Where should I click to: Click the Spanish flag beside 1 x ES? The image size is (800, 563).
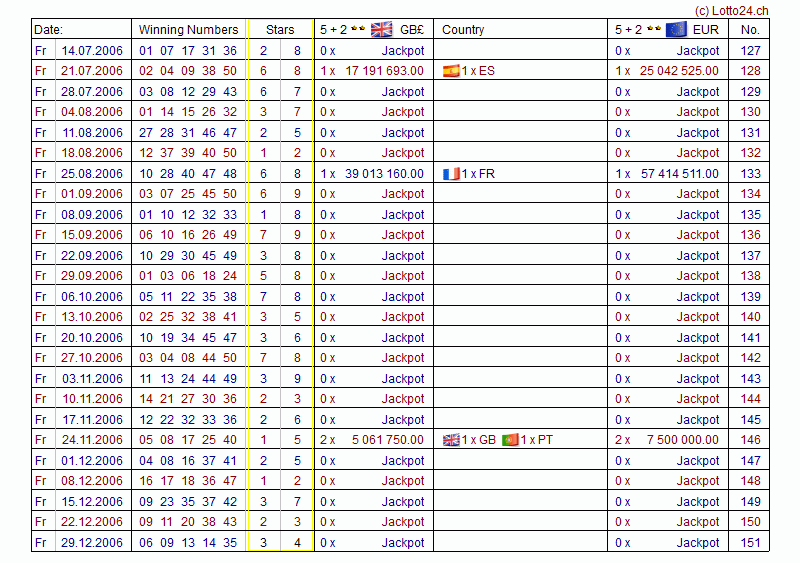[x=451, y=71]
